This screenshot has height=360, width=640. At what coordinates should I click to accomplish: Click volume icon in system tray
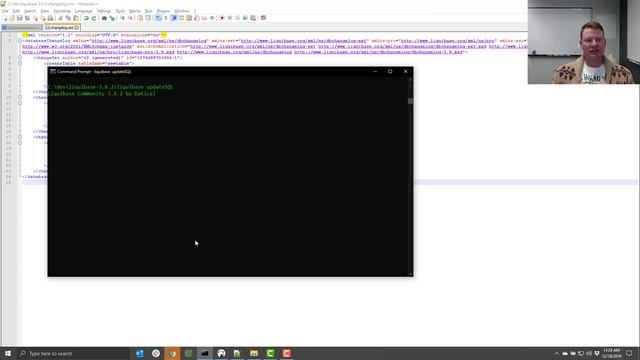coord(589,353)
